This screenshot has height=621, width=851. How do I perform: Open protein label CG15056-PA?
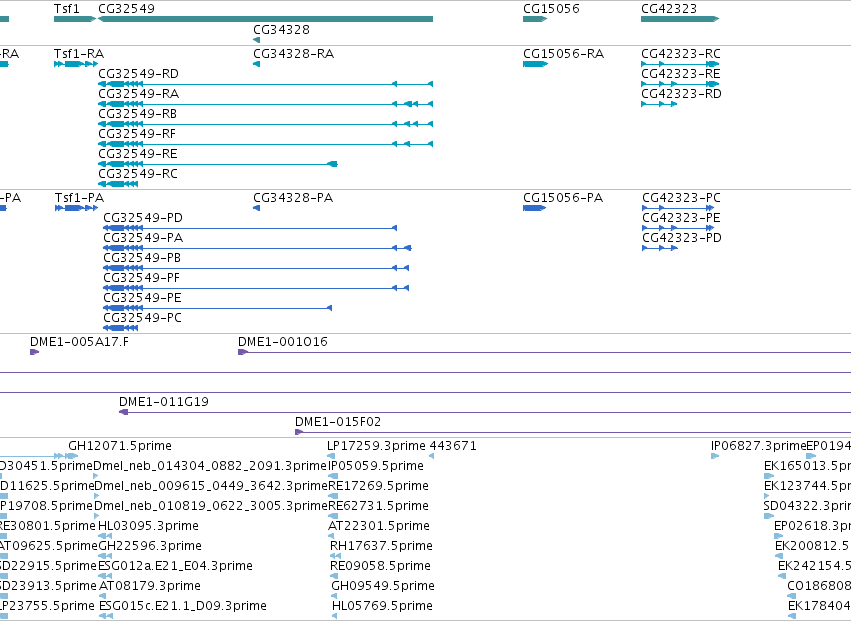(563, 198)
